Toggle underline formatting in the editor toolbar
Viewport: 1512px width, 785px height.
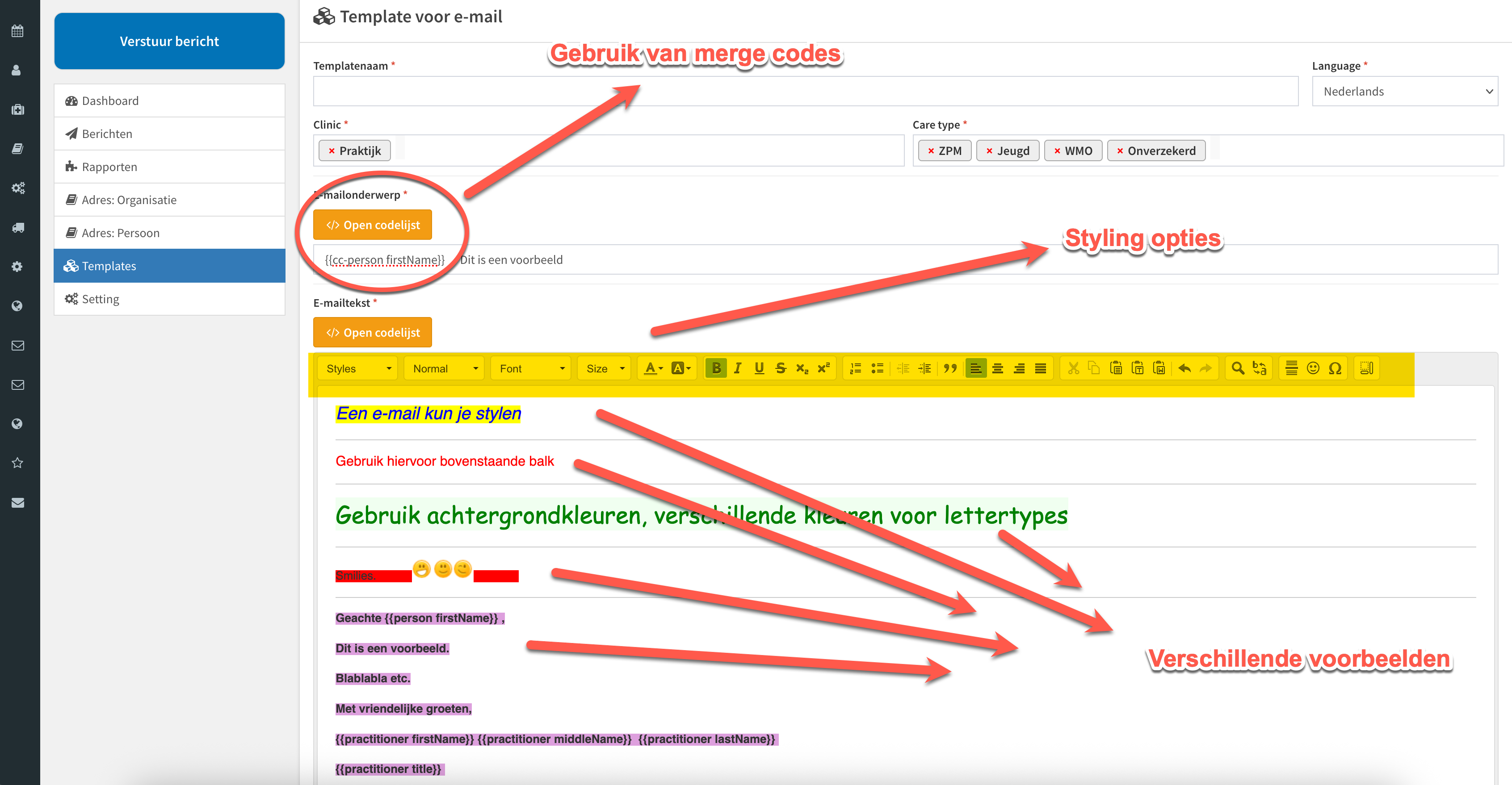[759, 368]
